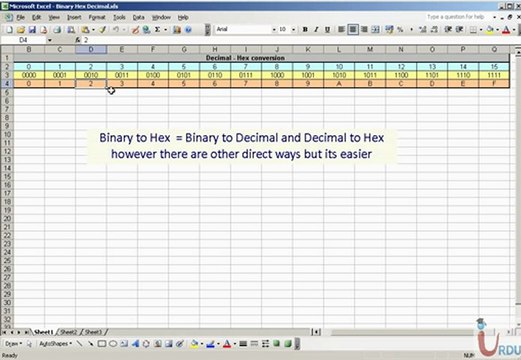Click Increase Decimal icon
The width and height of the screenshot is (521, 360).
(x=423, y=30)
